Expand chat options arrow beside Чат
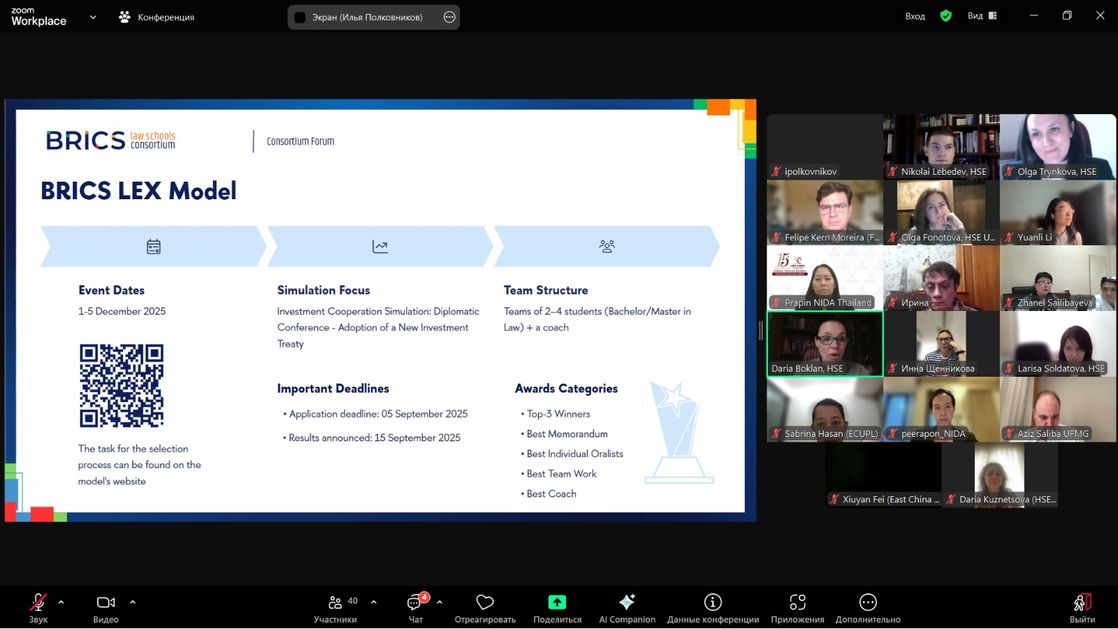 439,603
